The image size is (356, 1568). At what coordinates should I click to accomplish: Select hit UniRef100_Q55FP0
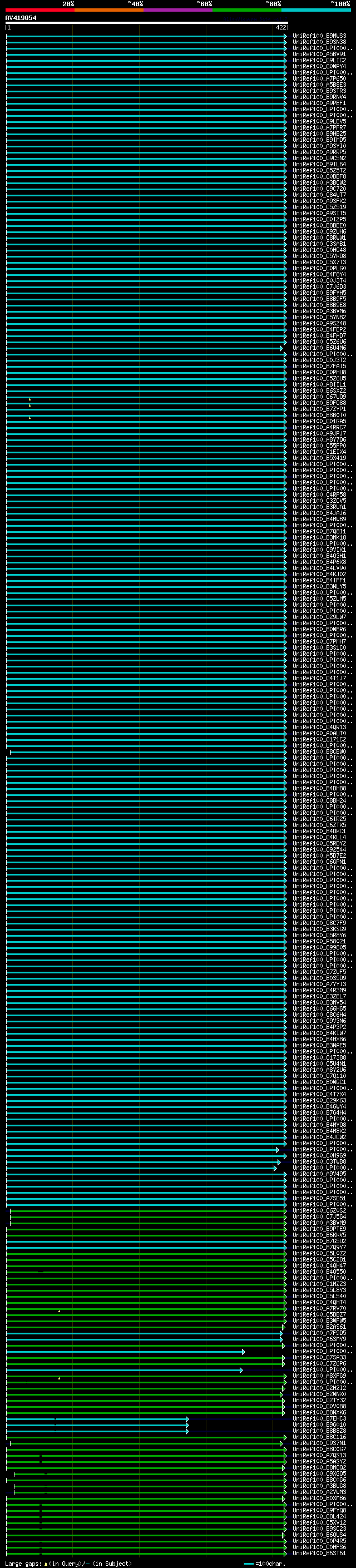tap(319, 446)
